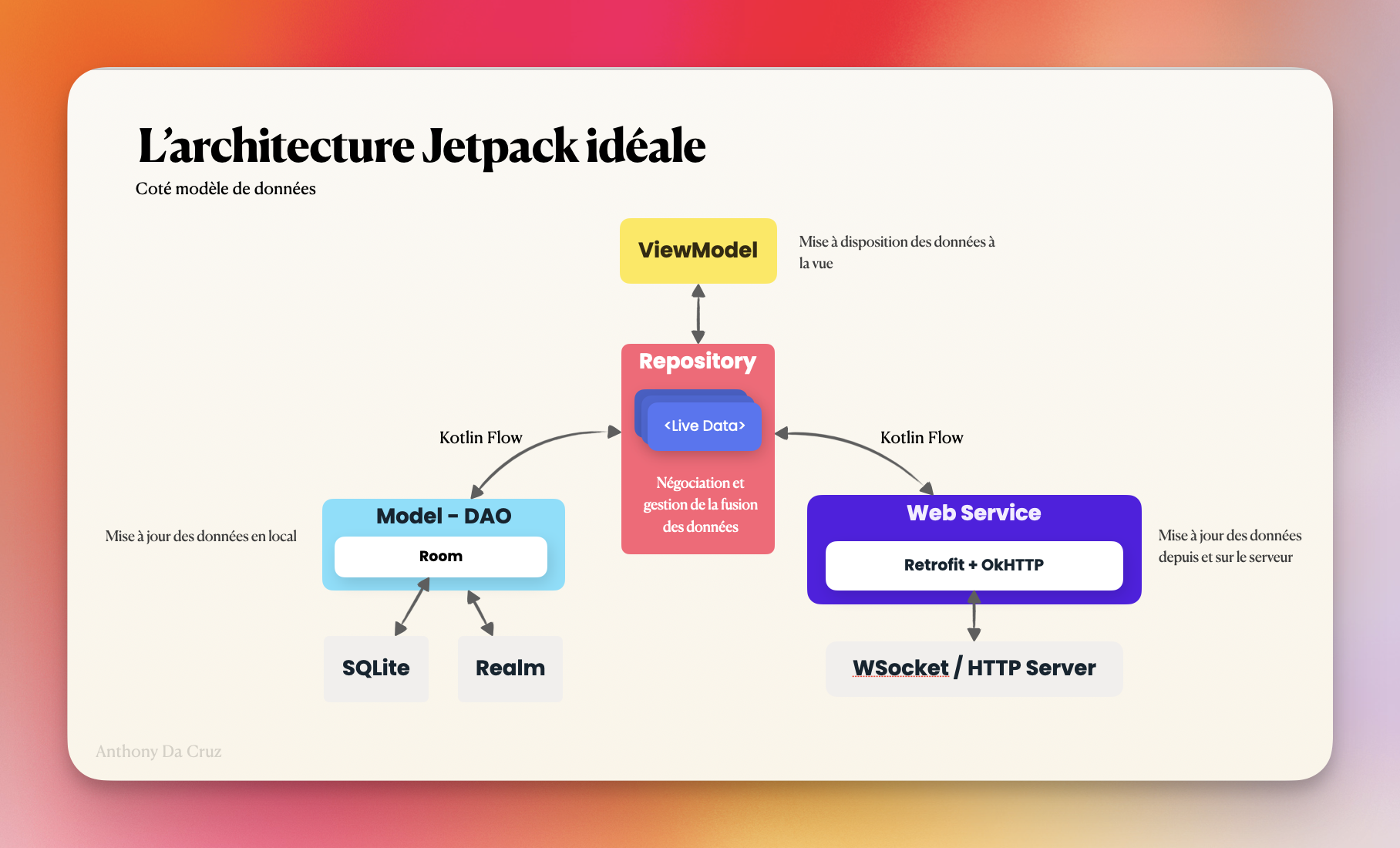Image resolution: width=1400 pixels, height=848 pixels.
Task: Click the white Room box
Action: pyautogui.click(x=440, y=557)
